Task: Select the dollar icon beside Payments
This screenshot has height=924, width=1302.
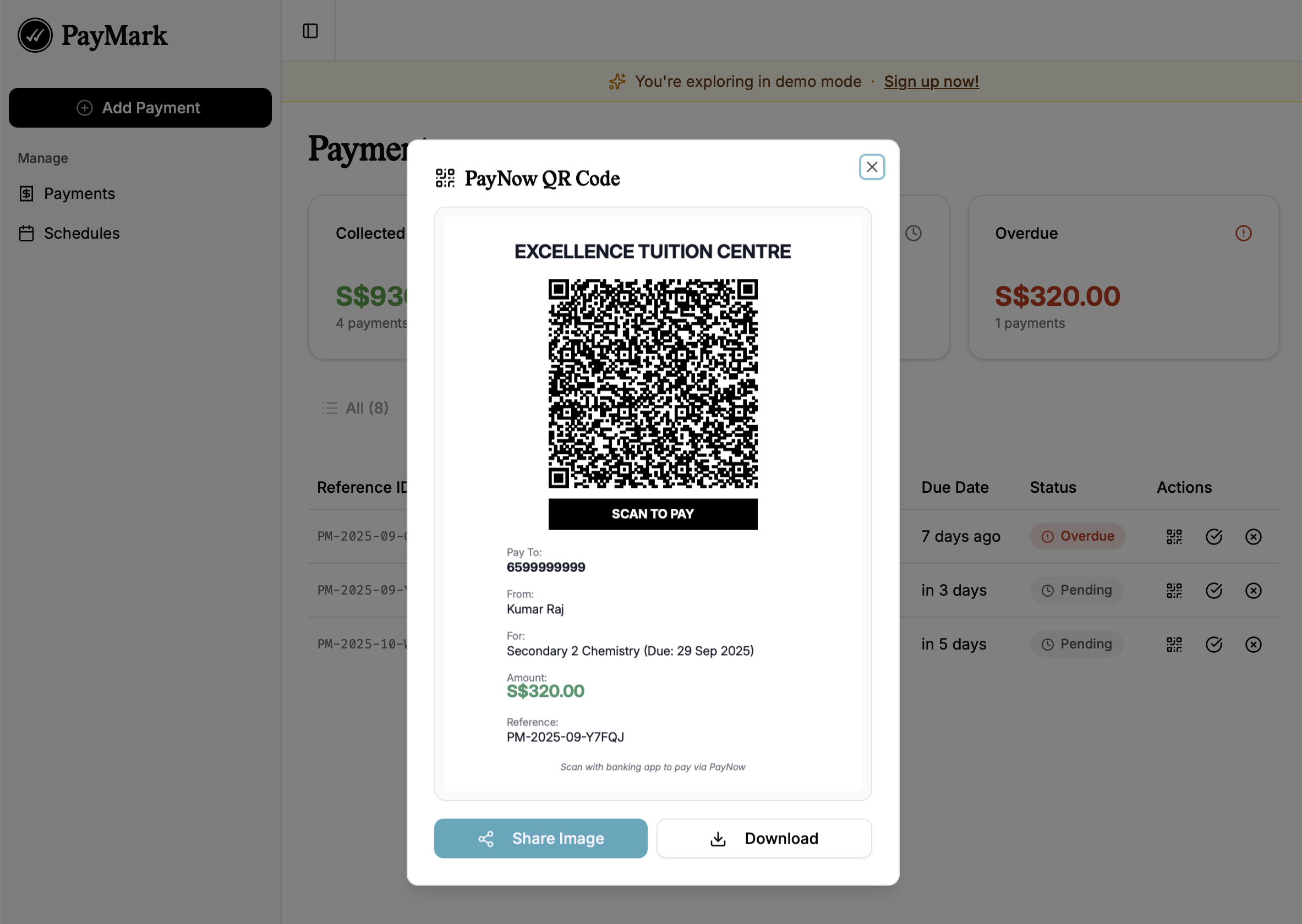Action: 26,194
